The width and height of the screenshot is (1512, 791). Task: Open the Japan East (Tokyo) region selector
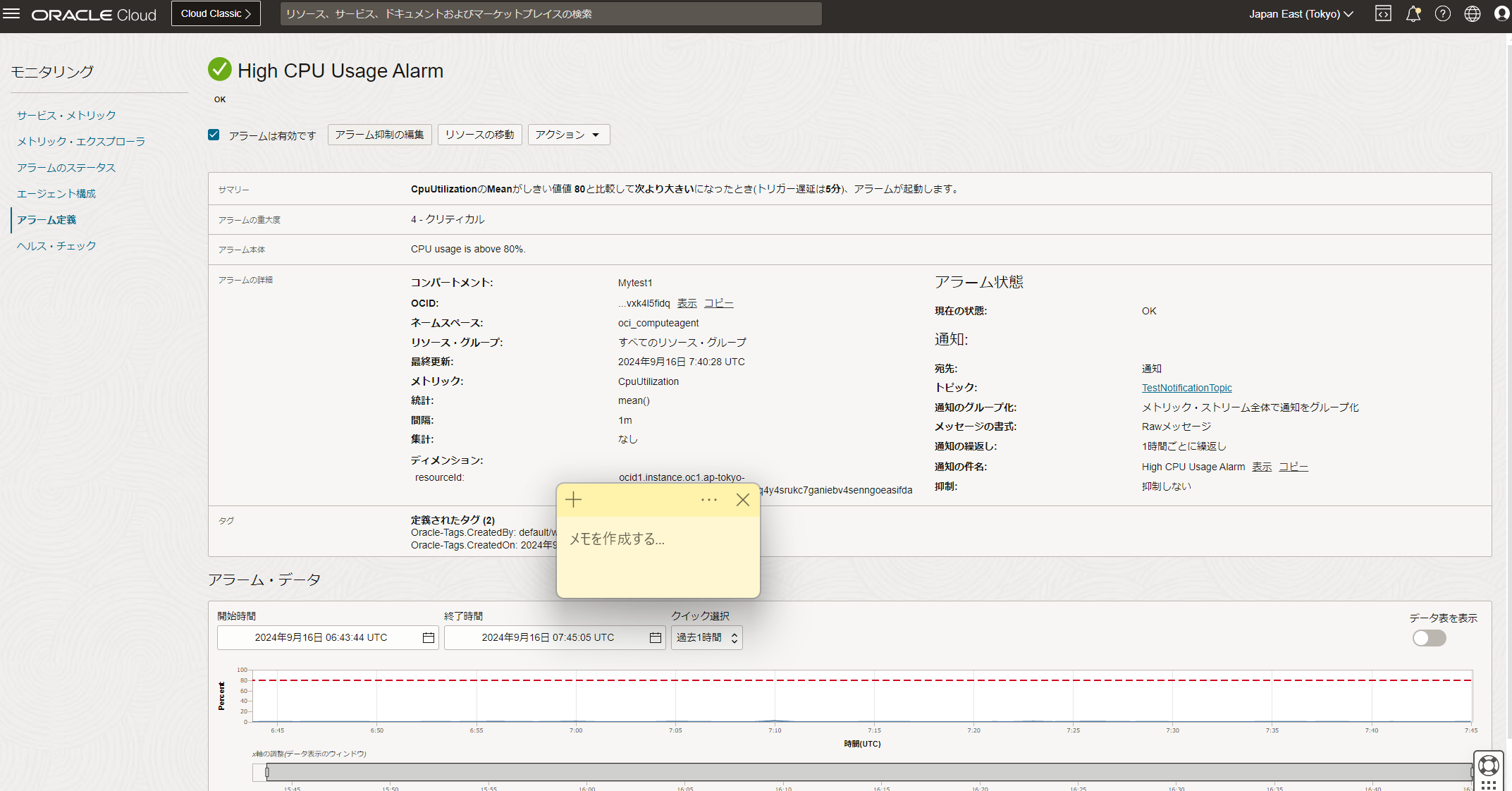click(1301, 14)
